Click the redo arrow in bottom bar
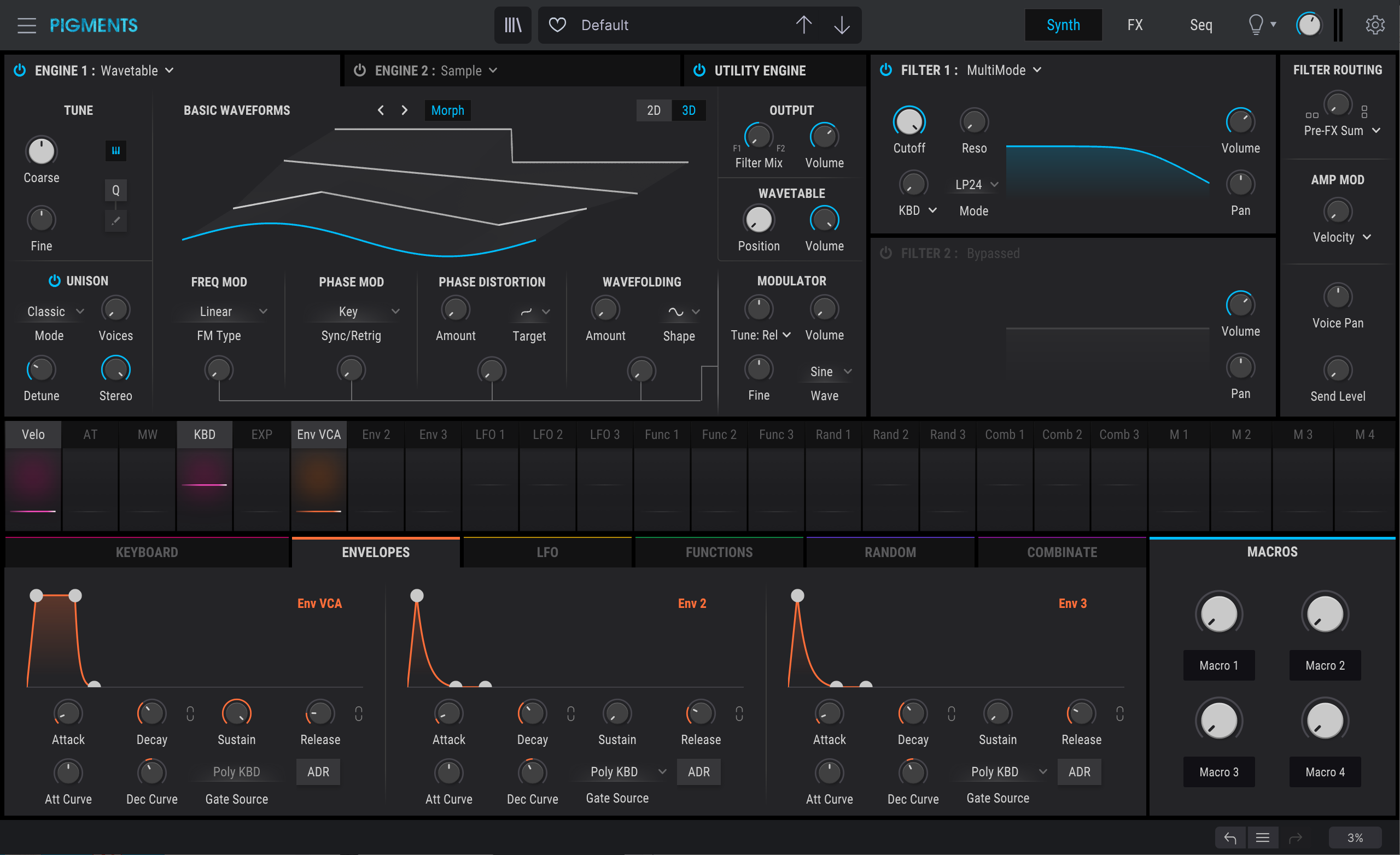Screen dimensions: 1400x855 1296,838
